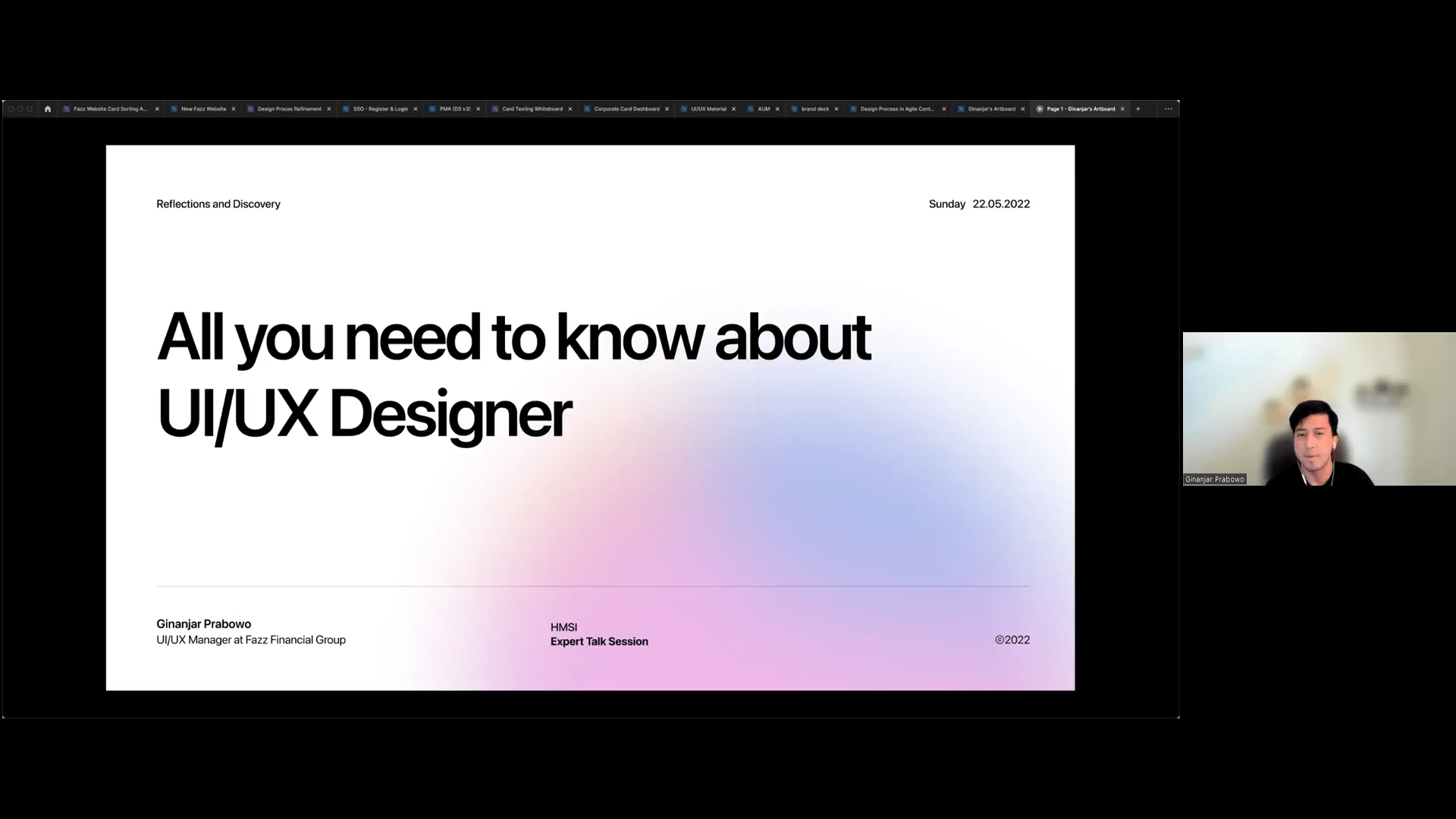Switch to Design Process in Agile tab
Viewport: 1456px width, 819px height.
click(896, 109)
